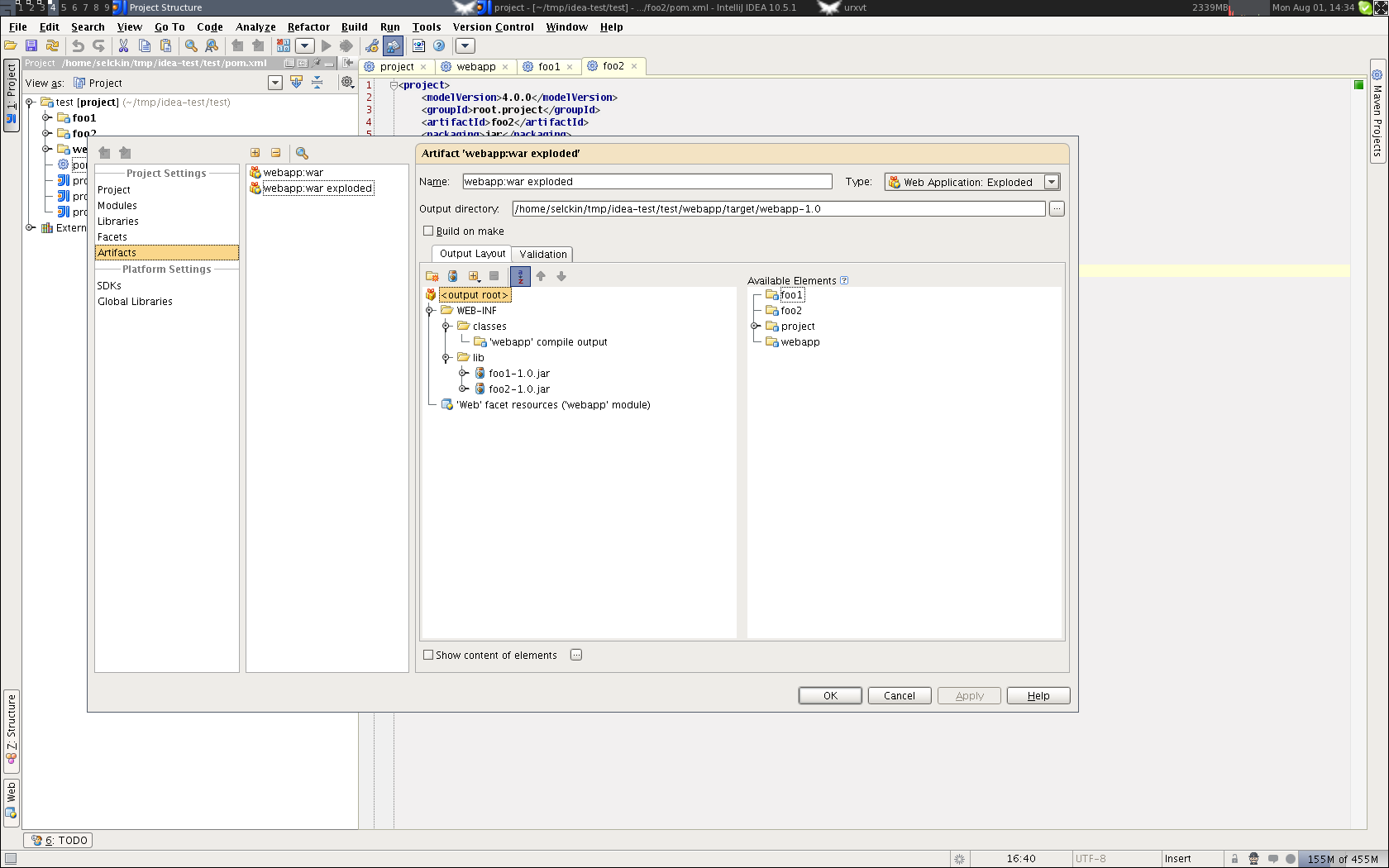The width and height of the screenshot is (1389, 868).
Task: Click the Hector inspector icon in status bar
Action: (1253, 859)
